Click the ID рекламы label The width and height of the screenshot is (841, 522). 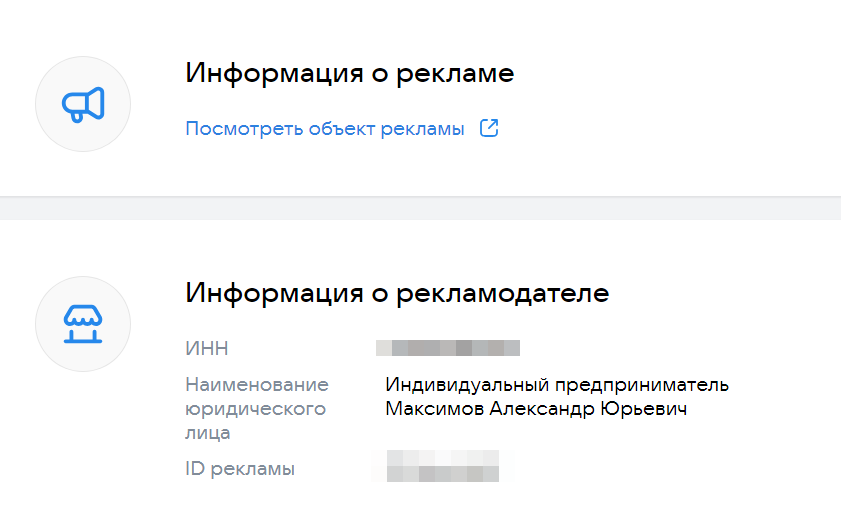[240, 469]
